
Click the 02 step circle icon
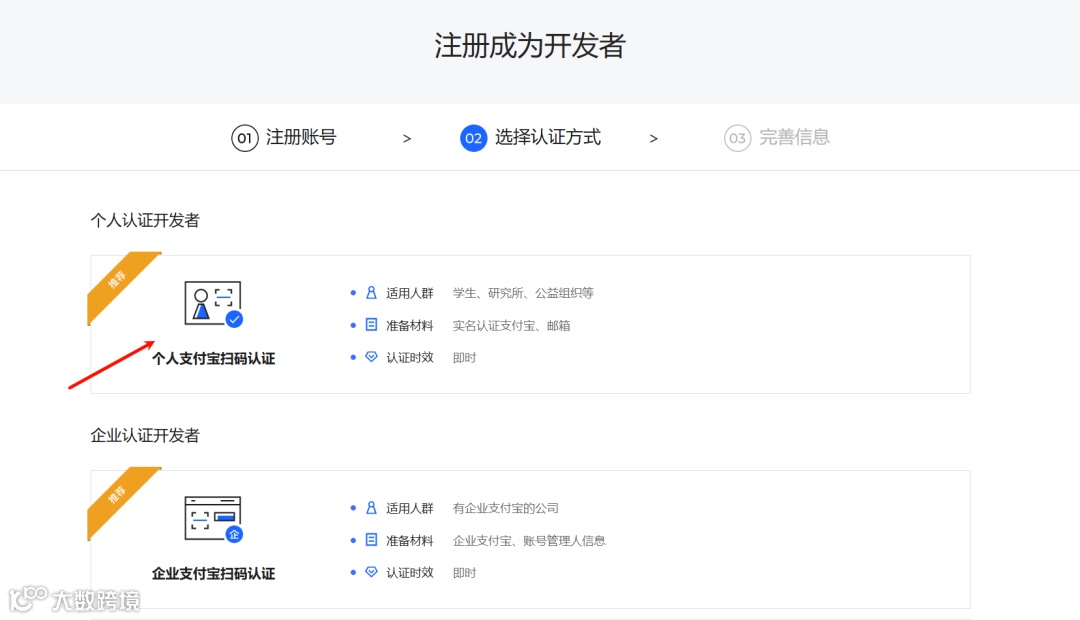point(473,138)
